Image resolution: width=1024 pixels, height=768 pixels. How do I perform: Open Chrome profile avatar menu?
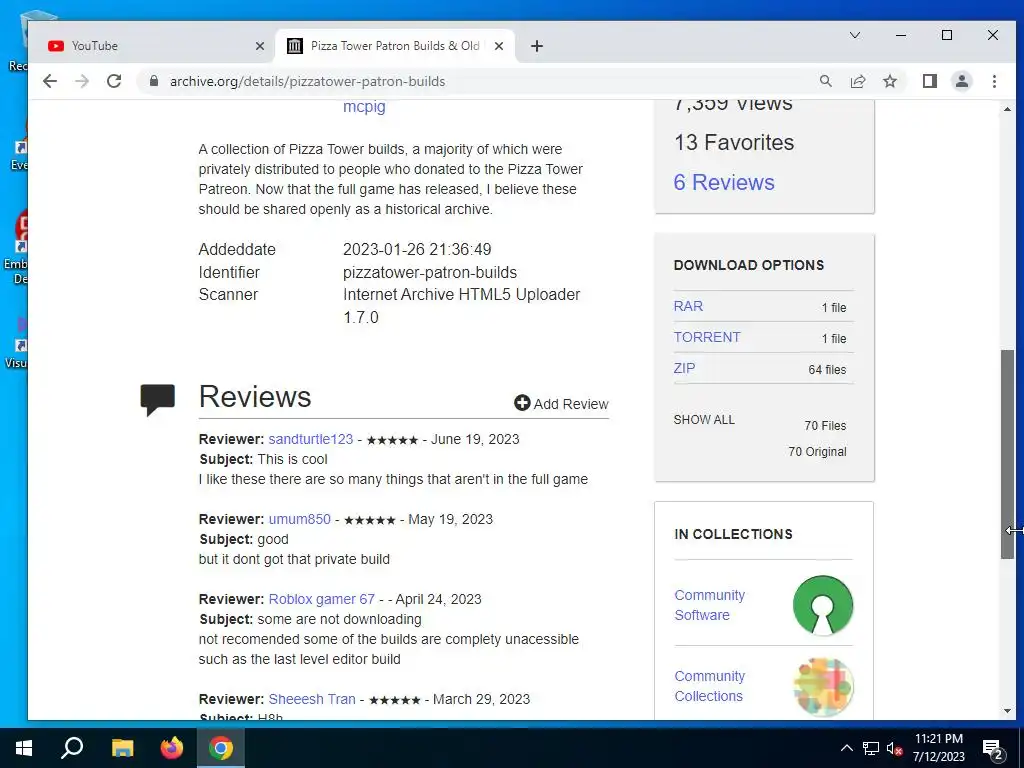coord(962,81)
